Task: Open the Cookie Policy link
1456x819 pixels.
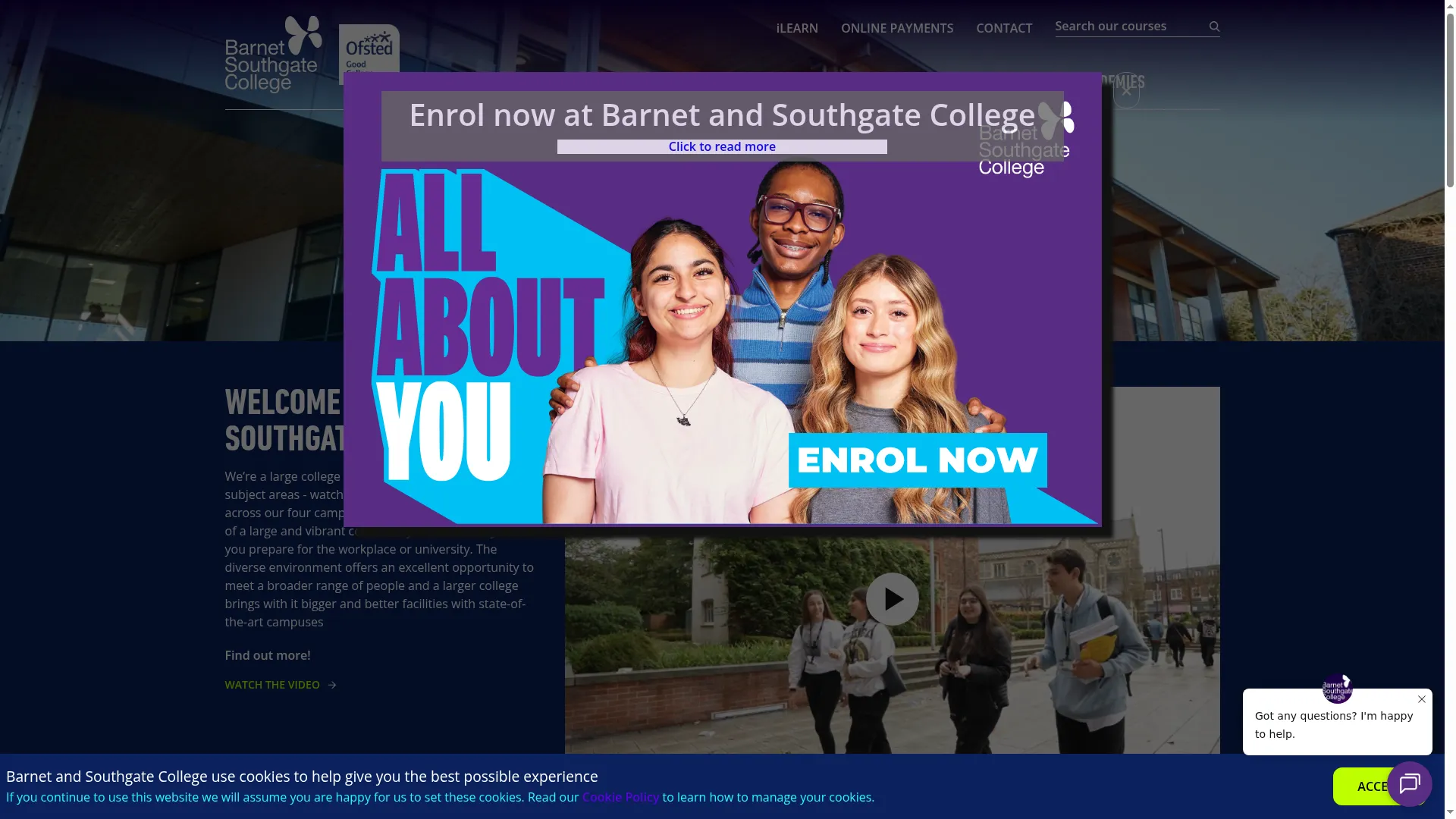Action: point(620,797)
